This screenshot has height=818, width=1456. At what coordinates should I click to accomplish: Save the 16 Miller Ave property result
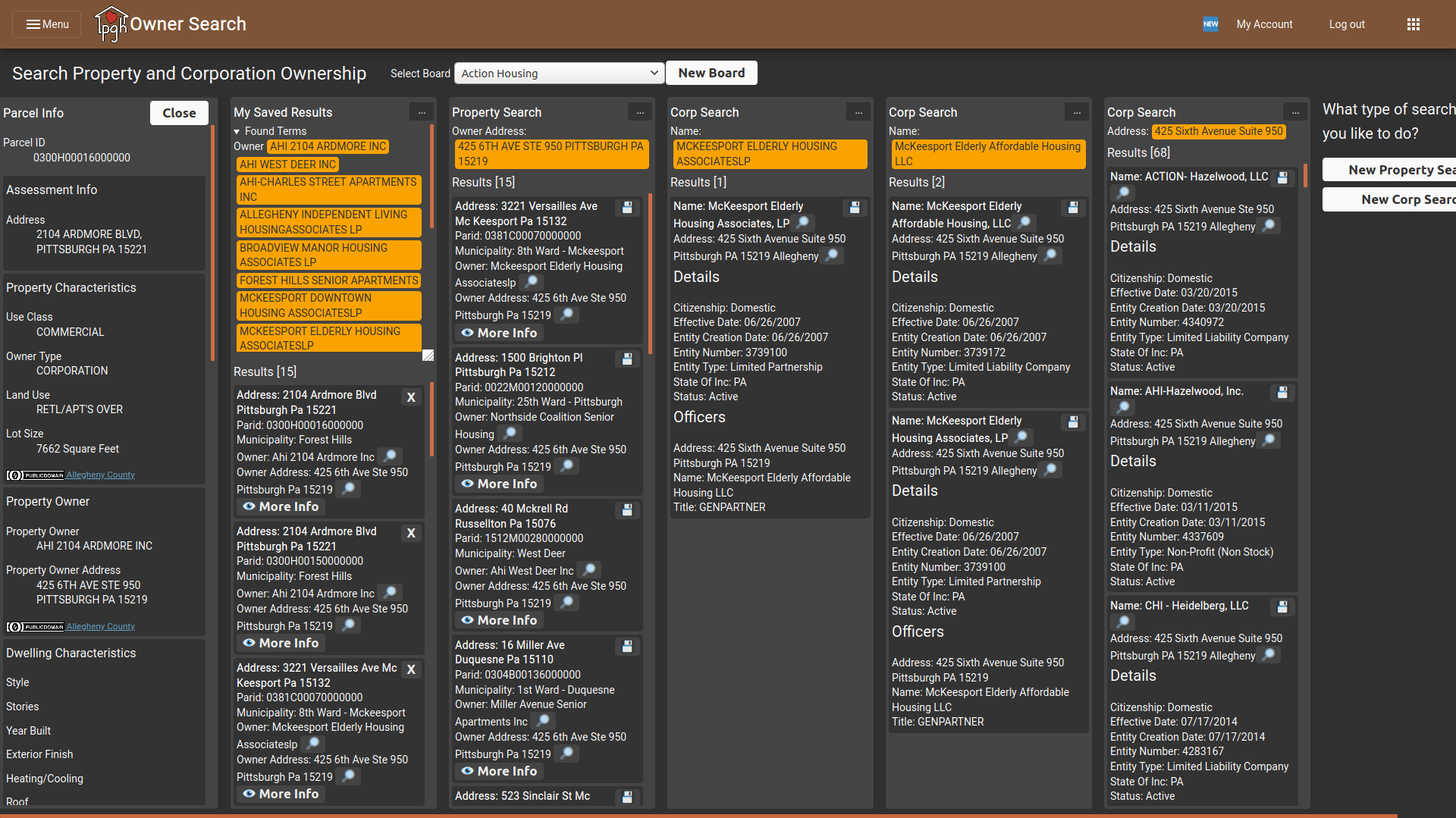627,647
